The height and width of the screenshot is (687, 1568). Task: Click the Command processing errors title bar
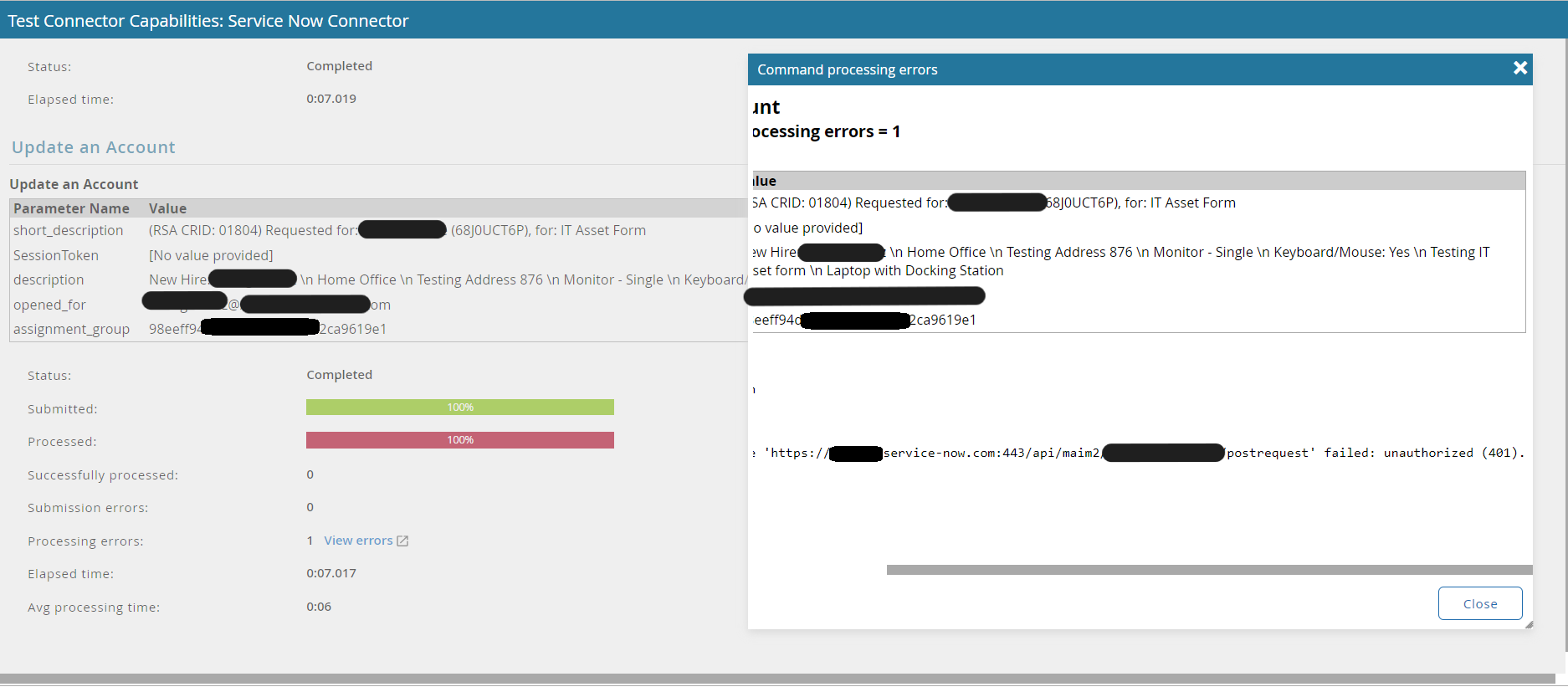(1088, 69)
